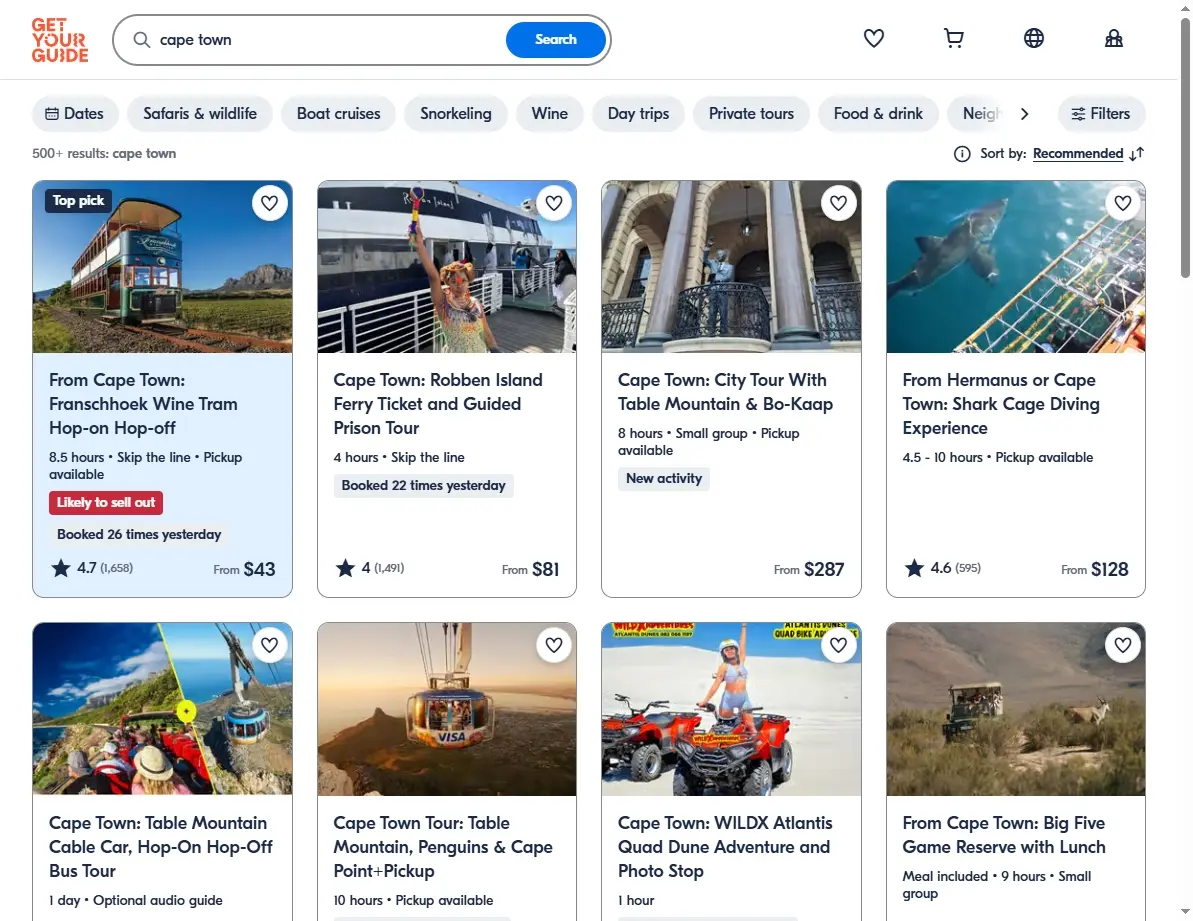Click the From $43 price
1193x921 pixels.
pos(244,570)
